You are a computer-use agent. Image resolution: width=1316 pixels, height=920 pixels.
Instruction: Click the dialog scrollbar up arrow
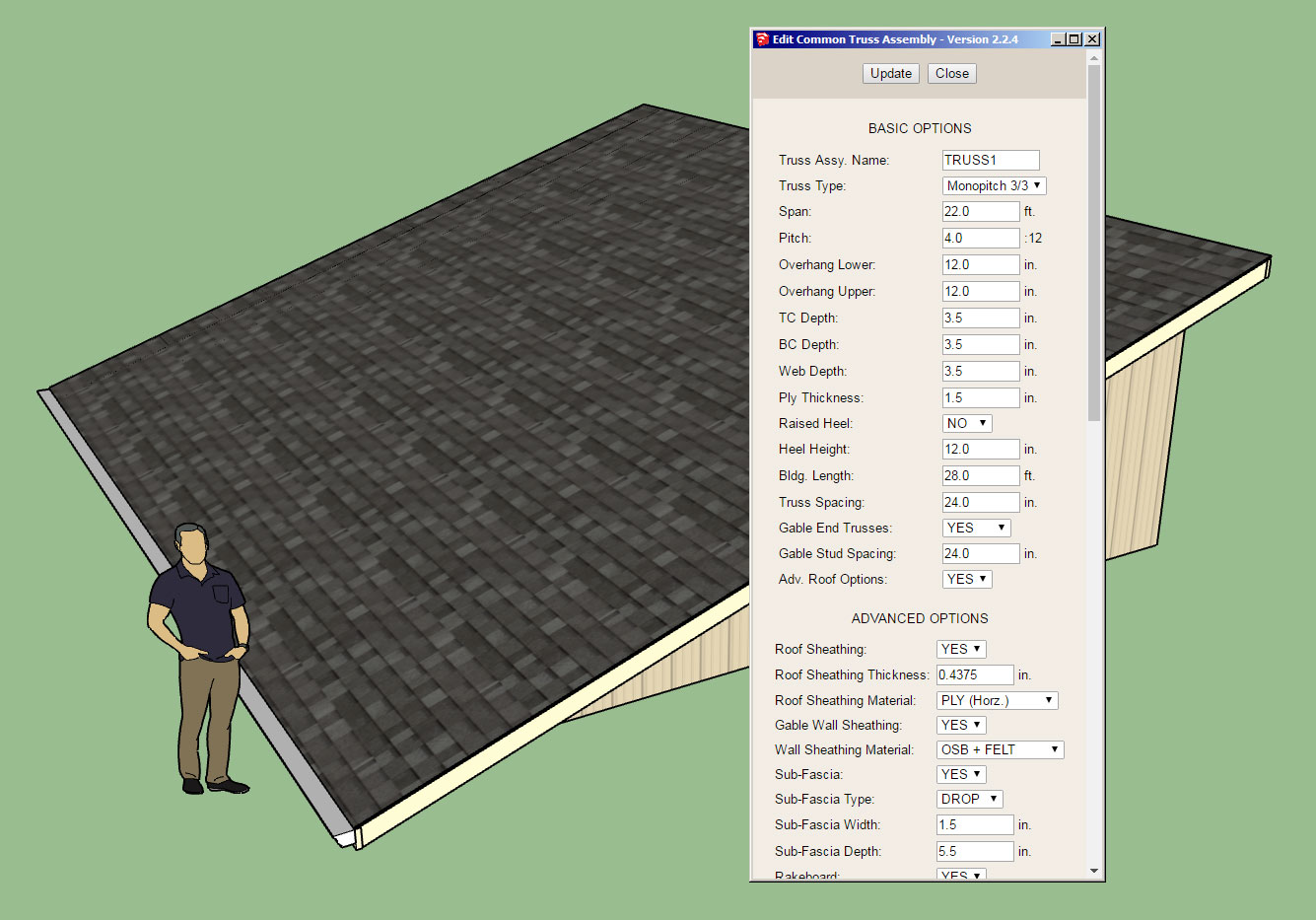pos(1094,58)
